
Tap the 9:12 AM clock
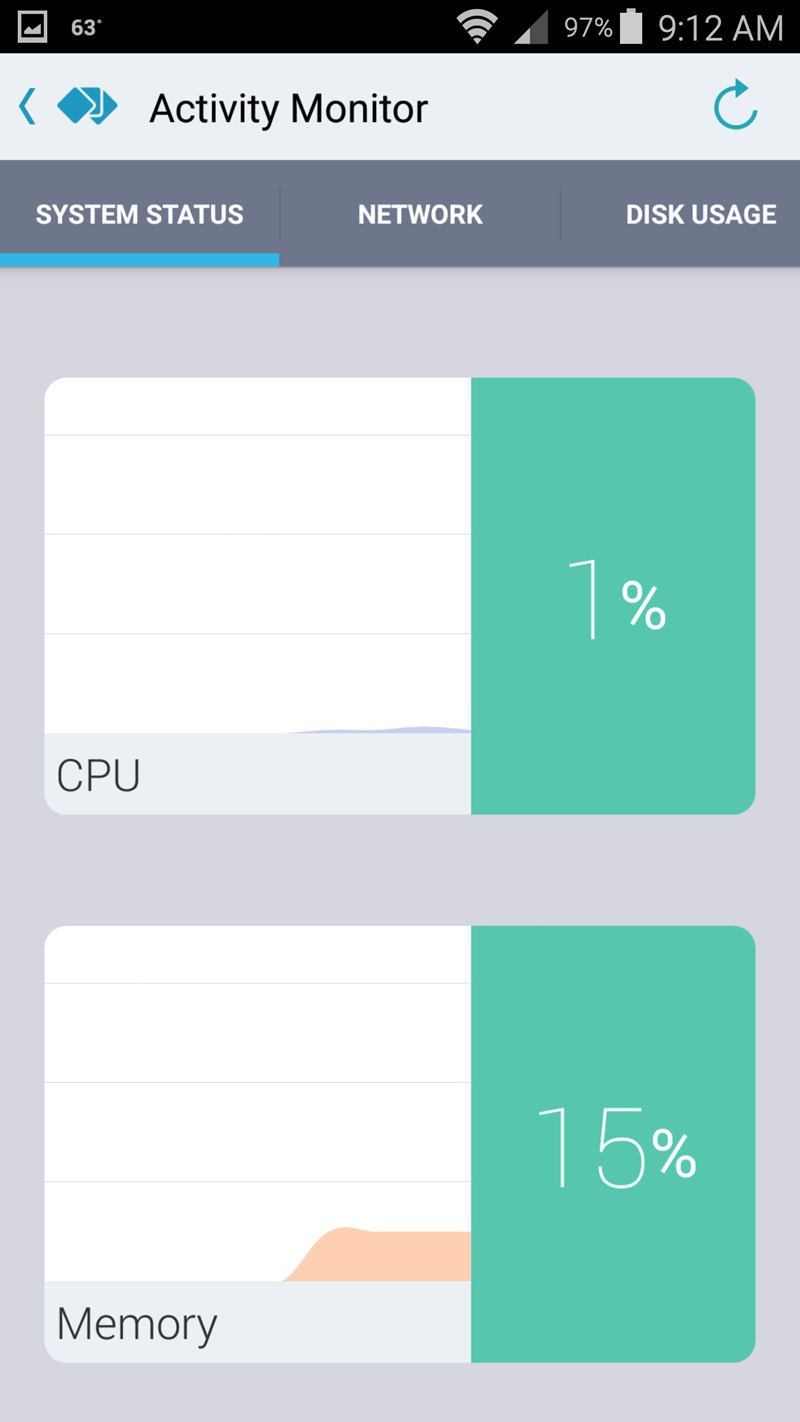pos(720,27)
